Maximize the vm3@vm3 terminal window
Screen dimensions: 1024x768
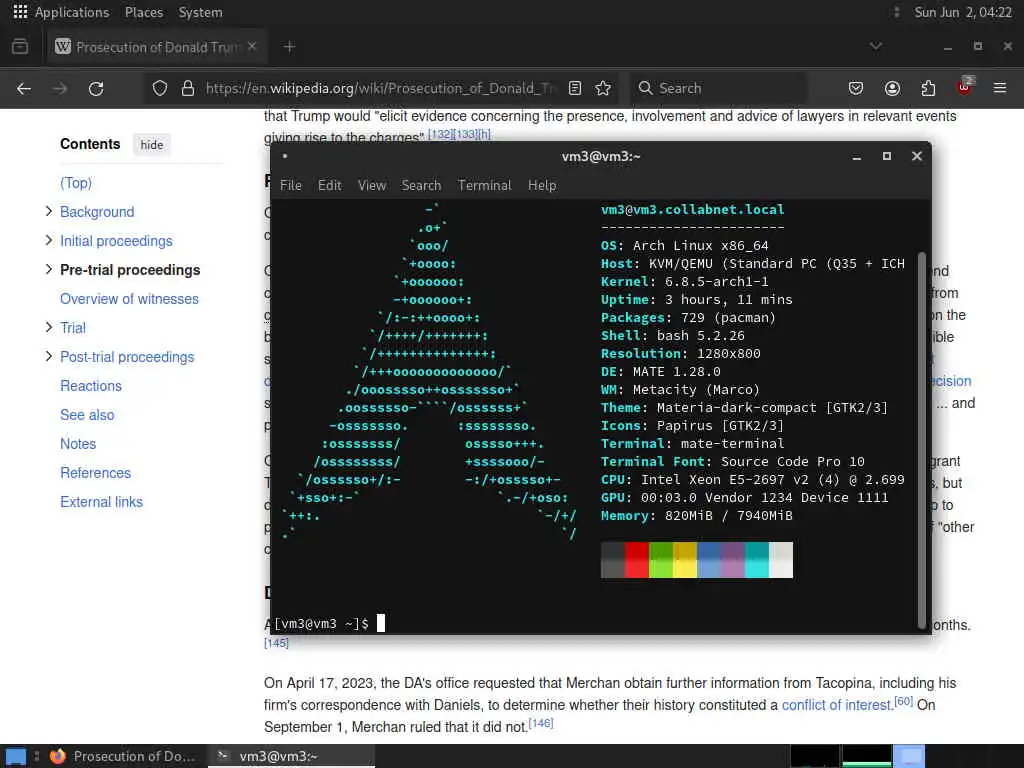(x=887, y=156)
